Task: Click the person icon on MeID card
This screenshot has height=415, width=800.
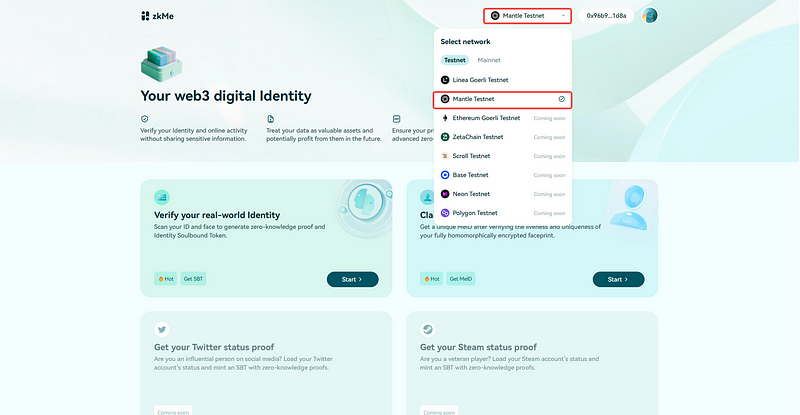Action: click(427, 198)
